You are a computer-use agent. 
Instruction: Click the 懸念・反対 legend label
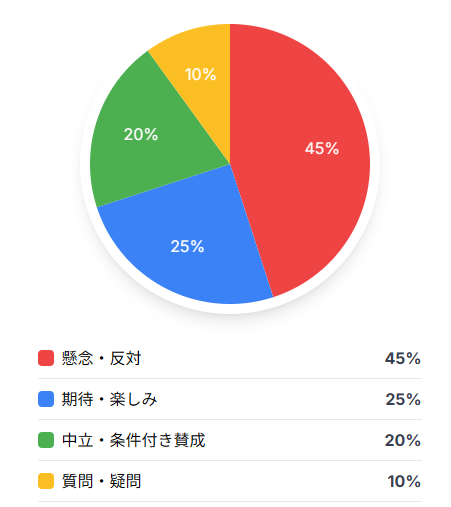point(101,358)
